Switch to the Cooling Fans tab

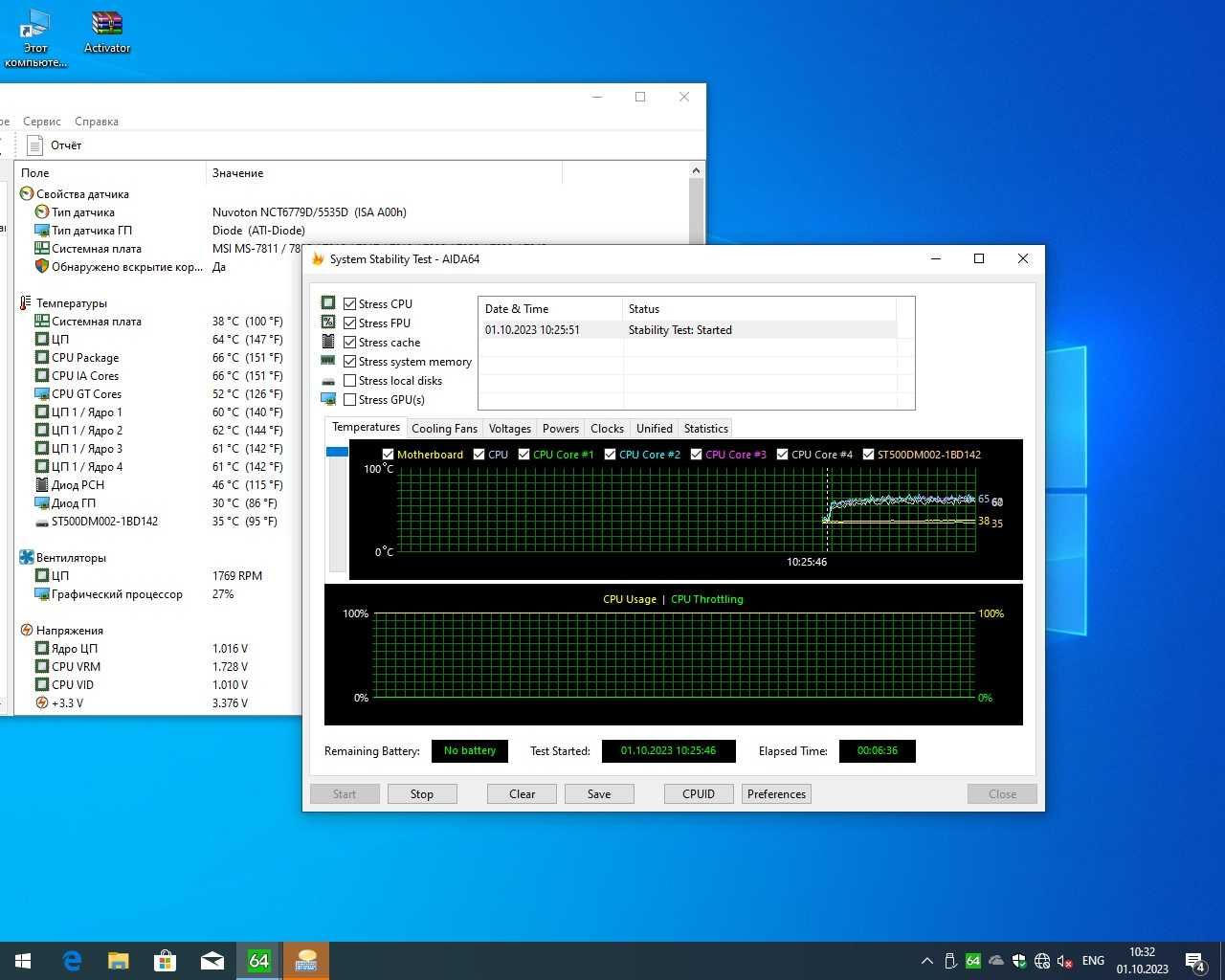[x=444, y=428]
